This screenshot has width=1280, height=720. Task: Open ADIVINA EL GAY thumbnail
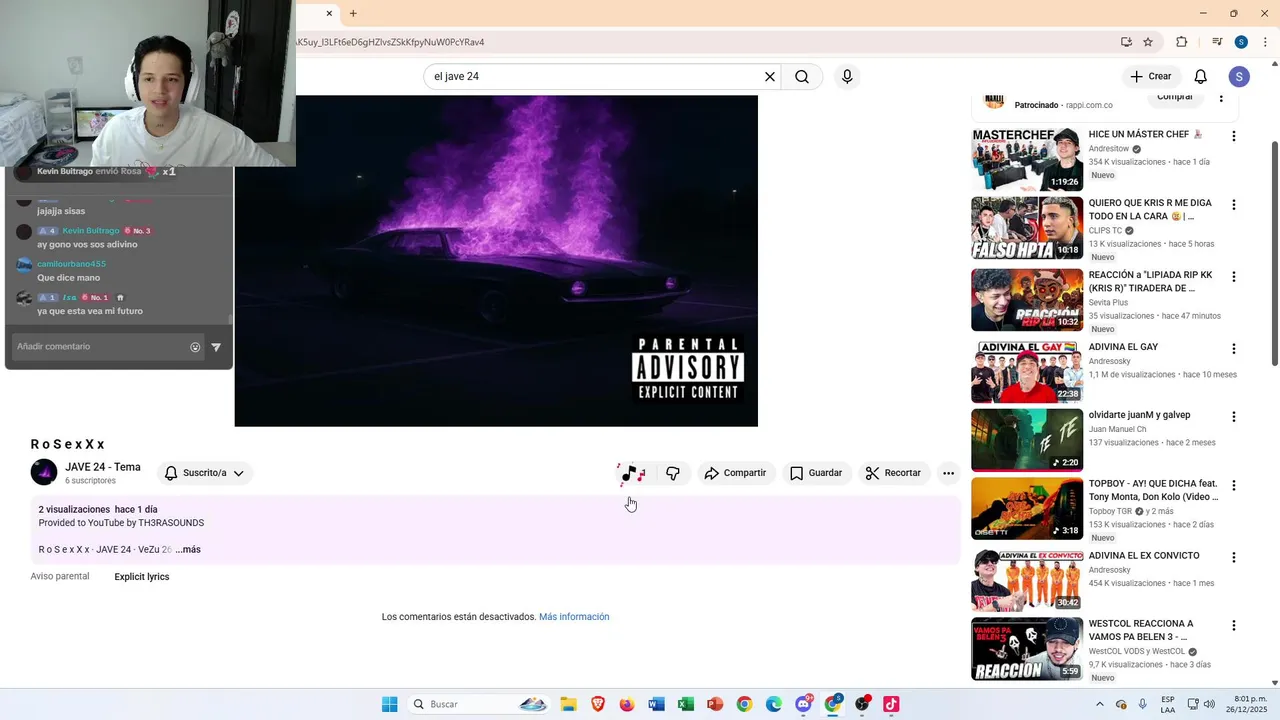coord(1027,371)
